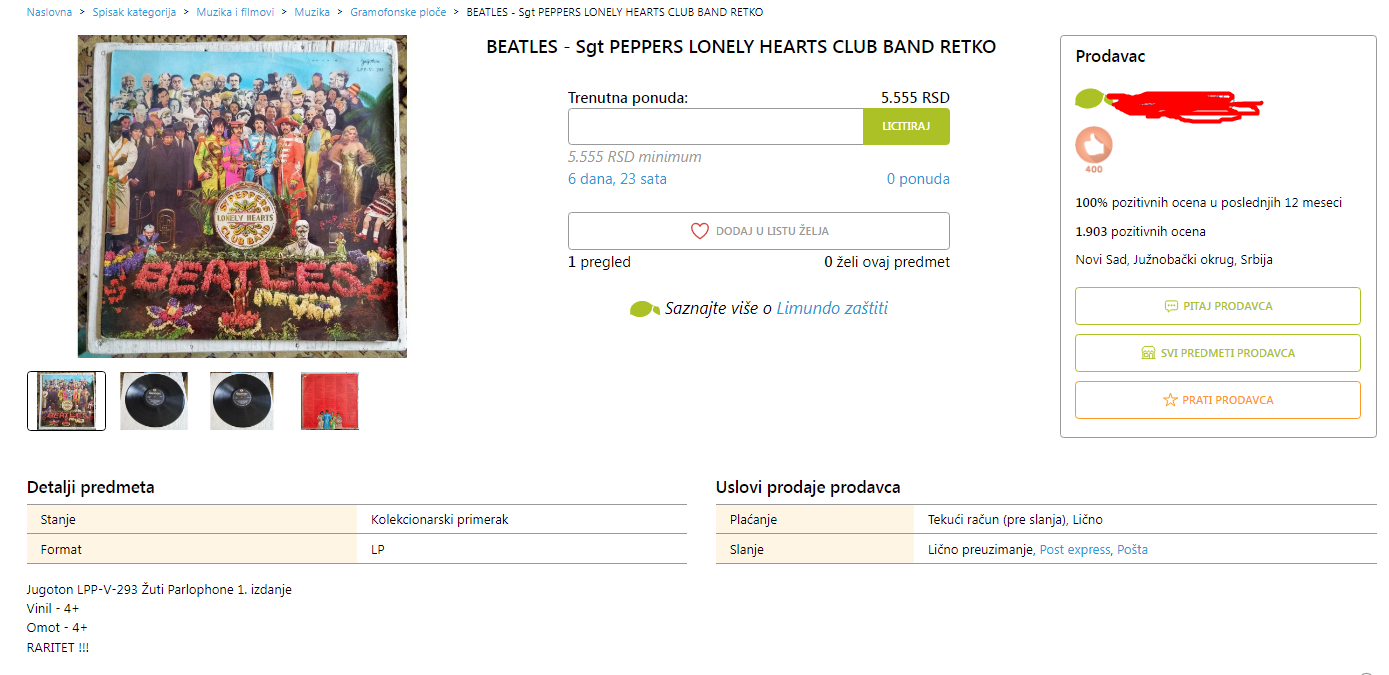Viewport: 1389px width, 675px height.
Task: Click the 6 dana, 23 sata time link
Action: point(617,179)
